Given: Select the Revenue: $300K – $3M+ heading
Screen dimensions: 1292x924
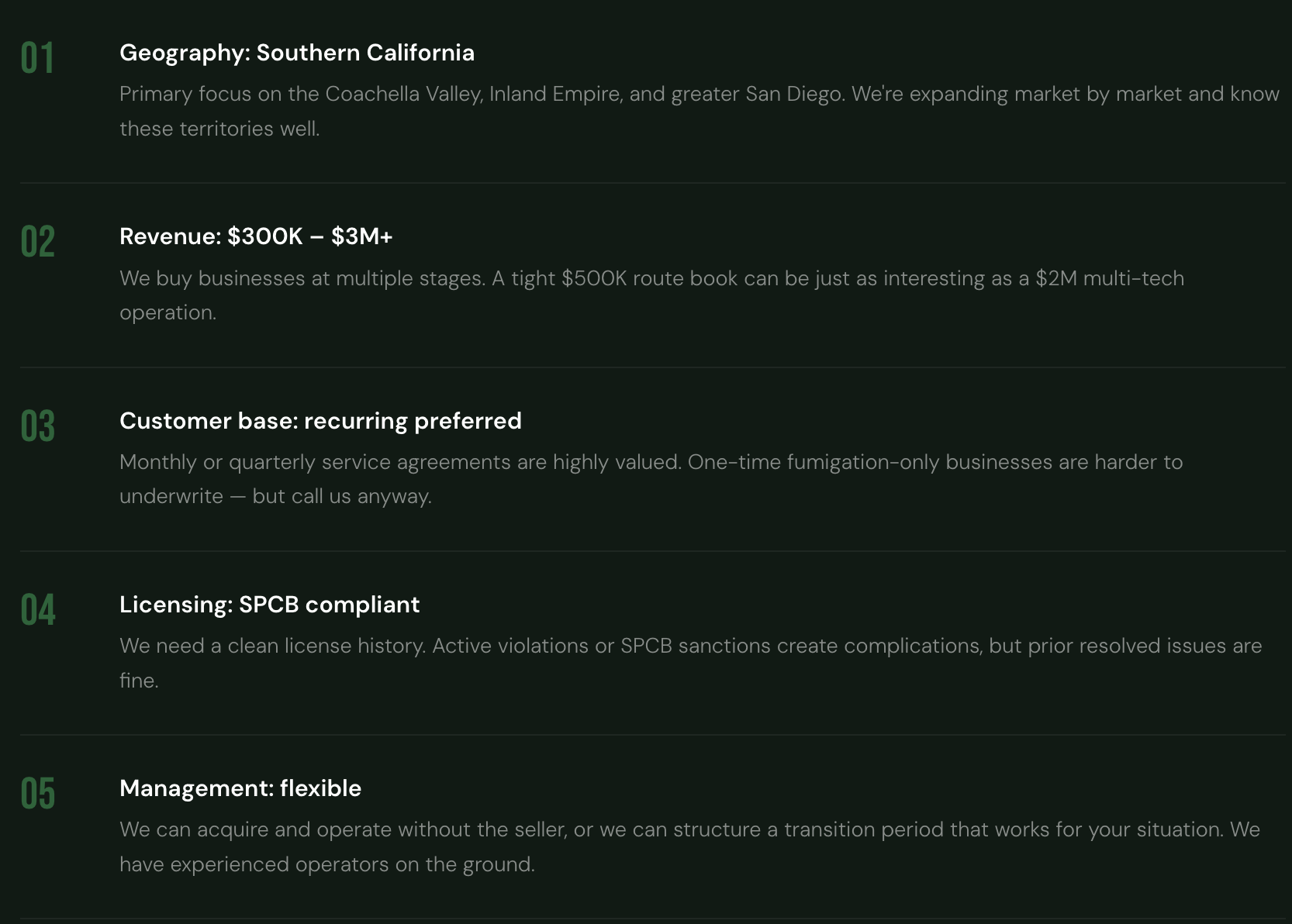Looking at the screenshot, I should (x=256, y=236).
